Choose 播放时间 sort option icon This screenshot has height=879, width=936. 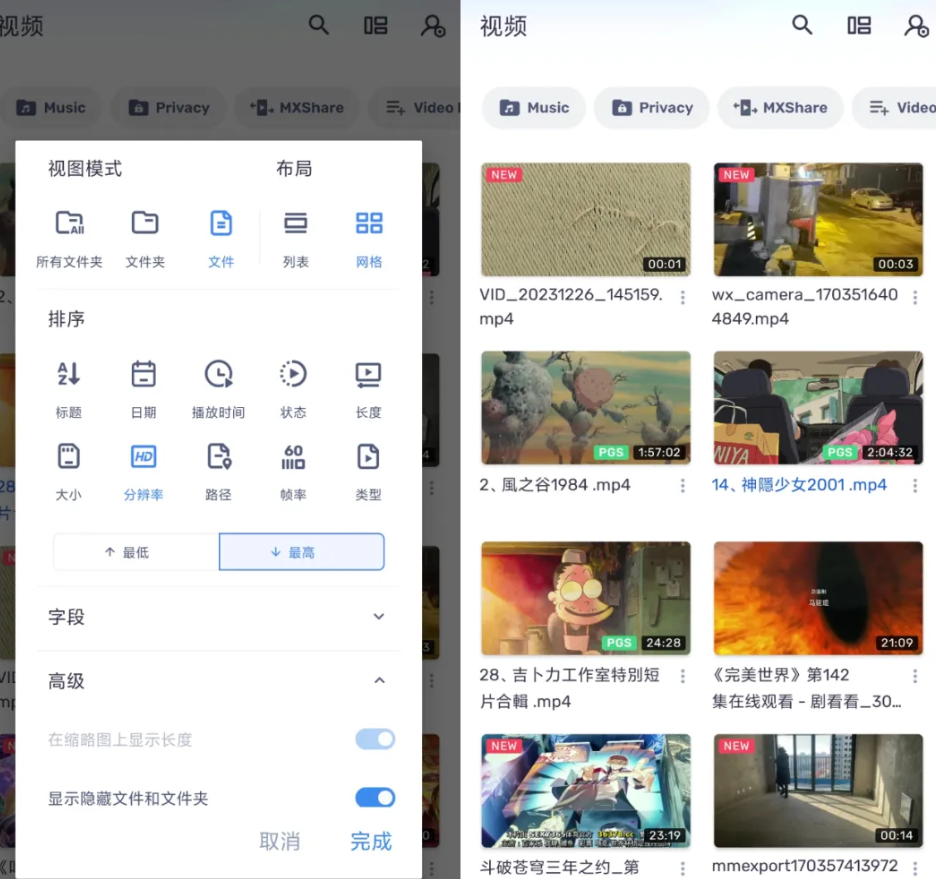(218, 375)
